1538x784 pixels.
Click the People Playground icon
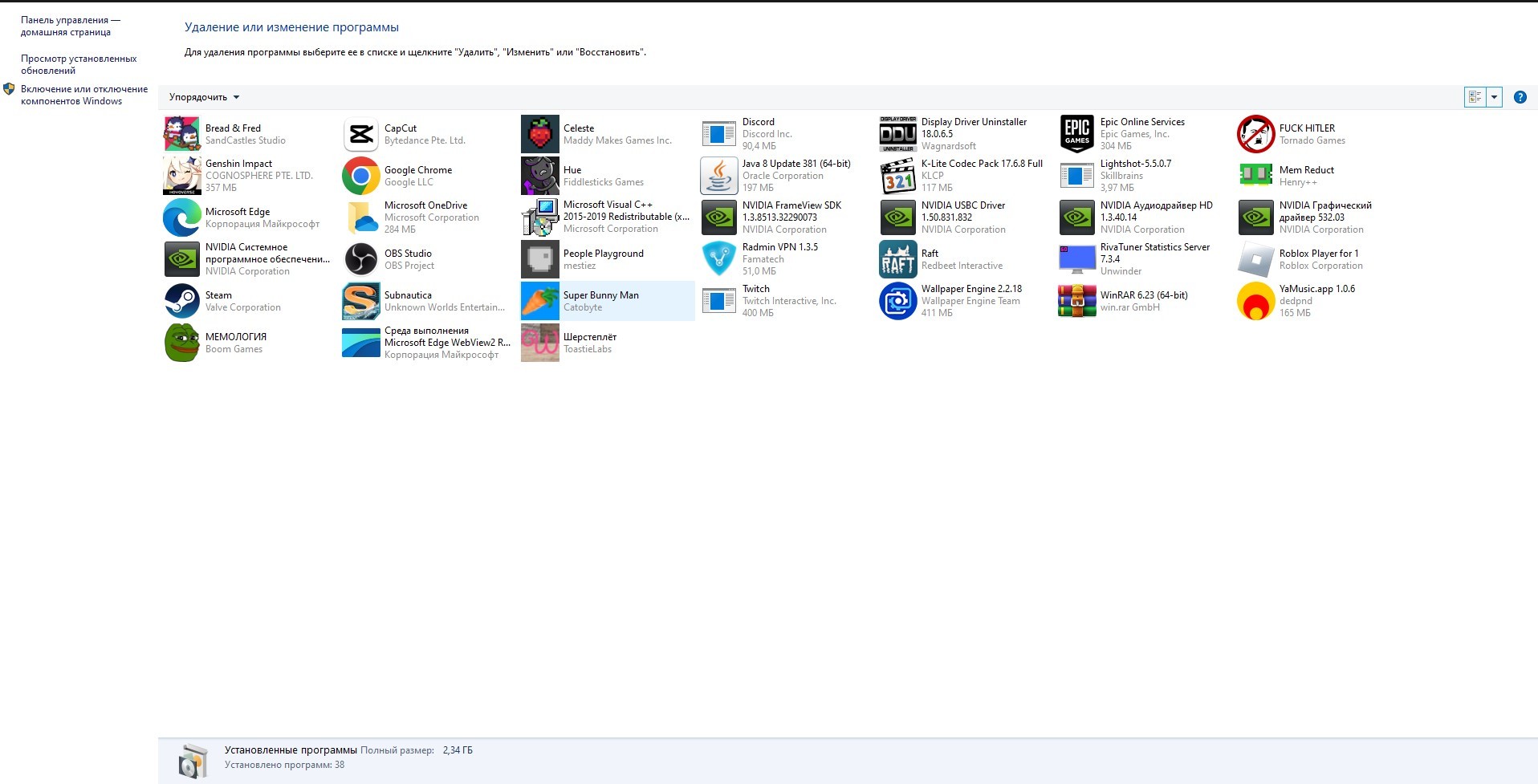click(x=540, y=259)
